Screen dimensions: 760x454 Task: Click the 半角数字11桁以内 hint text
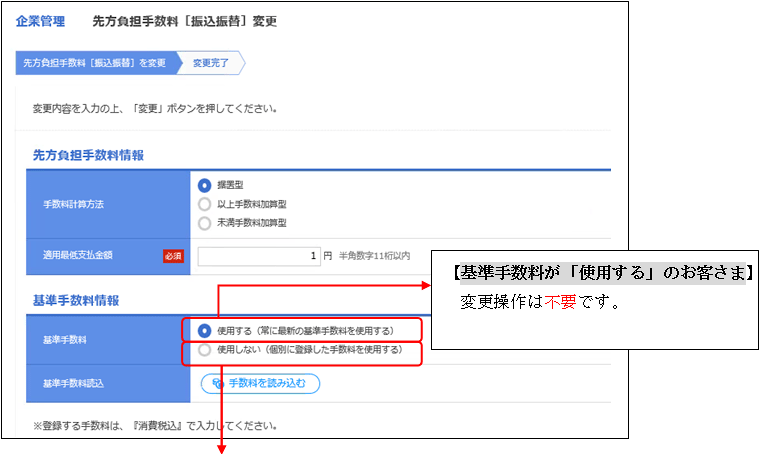click(374, 256)
